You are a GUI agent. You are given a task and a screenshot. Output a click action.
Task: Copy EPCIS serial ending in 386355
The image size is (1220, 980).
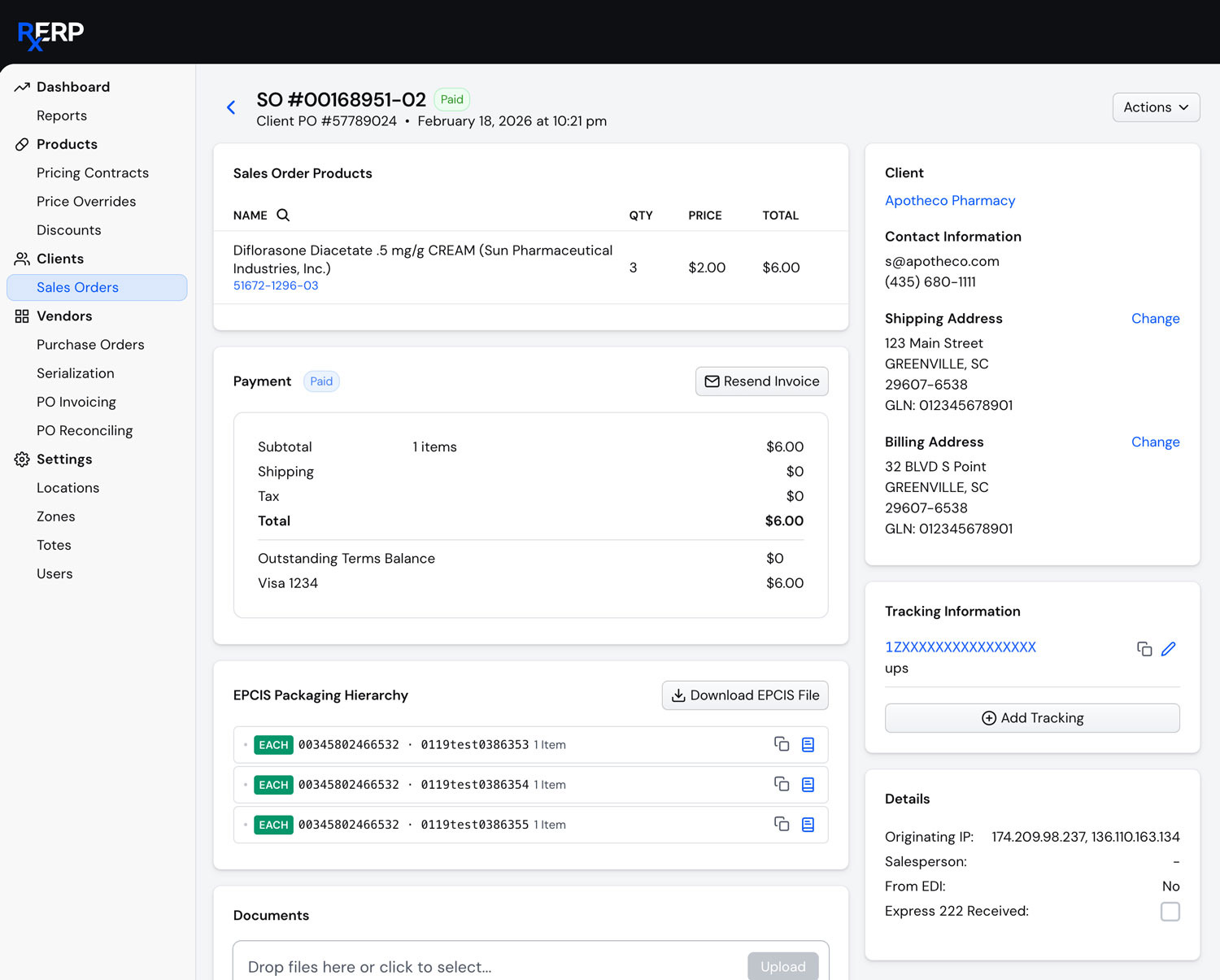(x=782, y=825)
